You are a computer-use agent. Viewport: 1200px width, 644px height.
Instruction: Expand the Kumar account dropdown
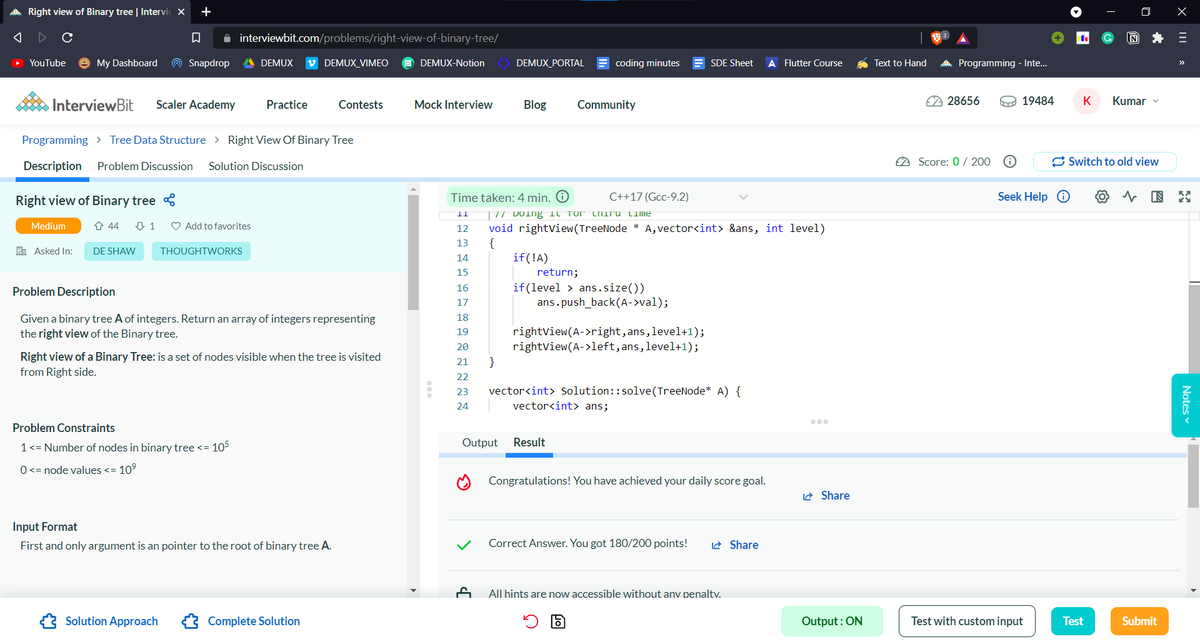[1138, 101]
